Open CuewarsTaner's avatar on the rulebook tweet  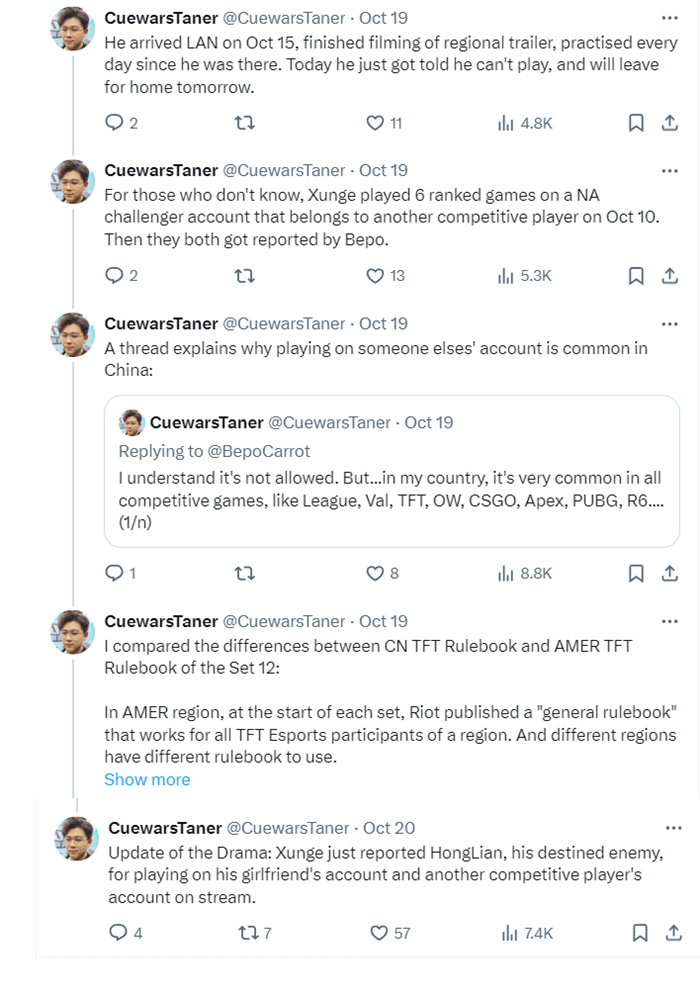tap(72, 631)
